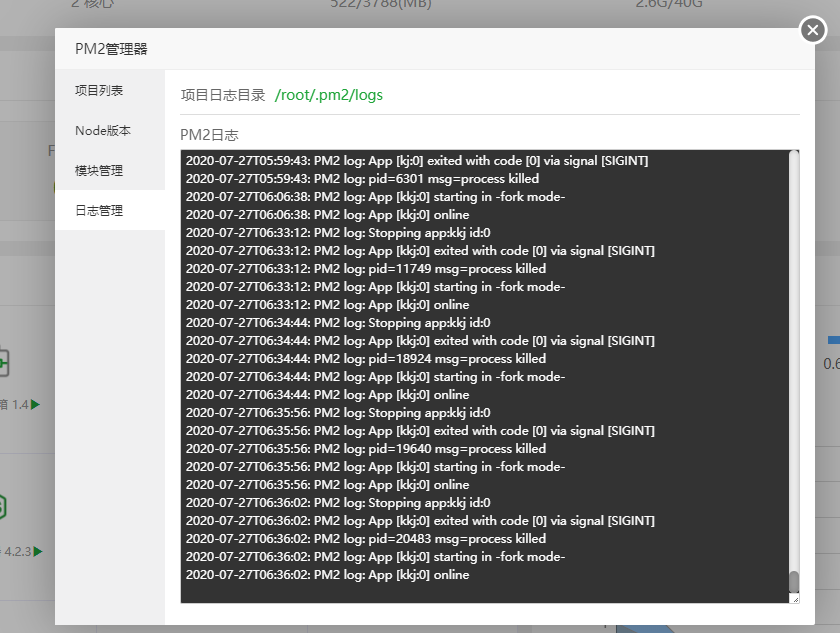Click the PM2日志 heading
This screenshot has height=633, width=840.
pos(209,135)
